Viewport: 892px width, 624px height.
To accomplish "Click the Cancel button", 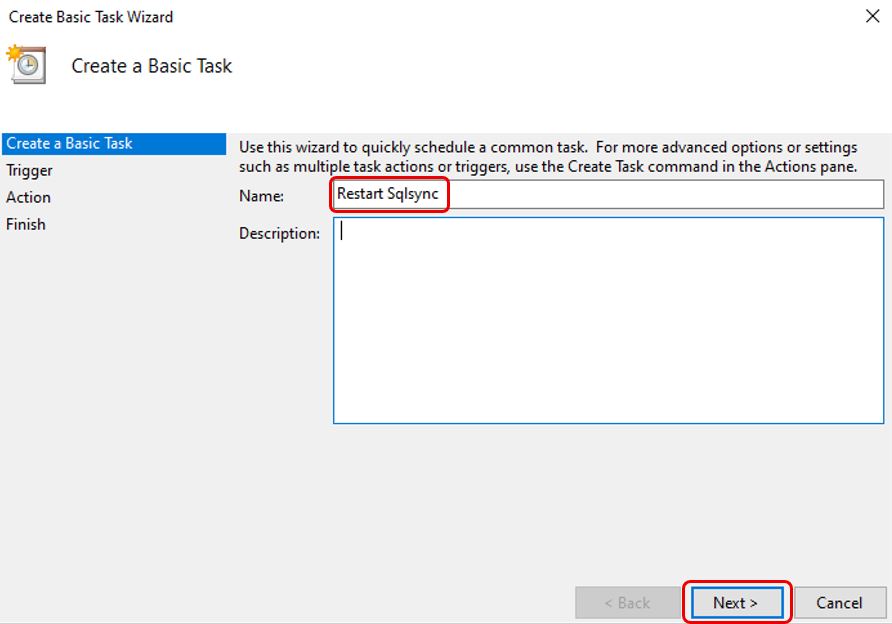I will 839,602.
